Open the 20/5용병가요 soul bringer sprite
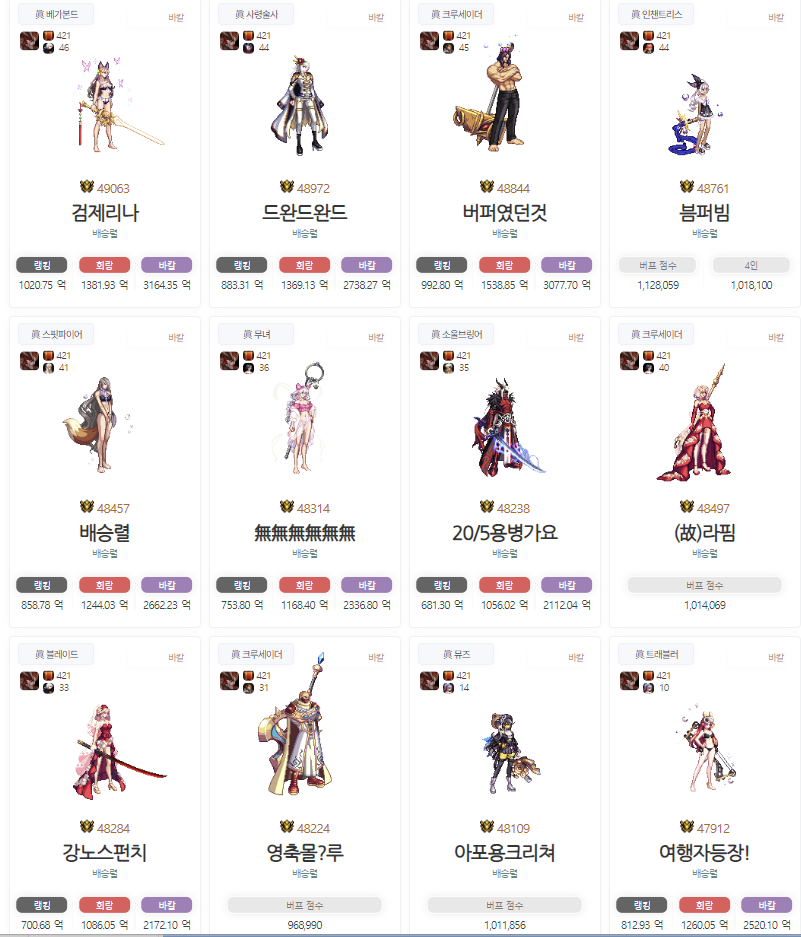The image size is (801, 937). (507, 427)
